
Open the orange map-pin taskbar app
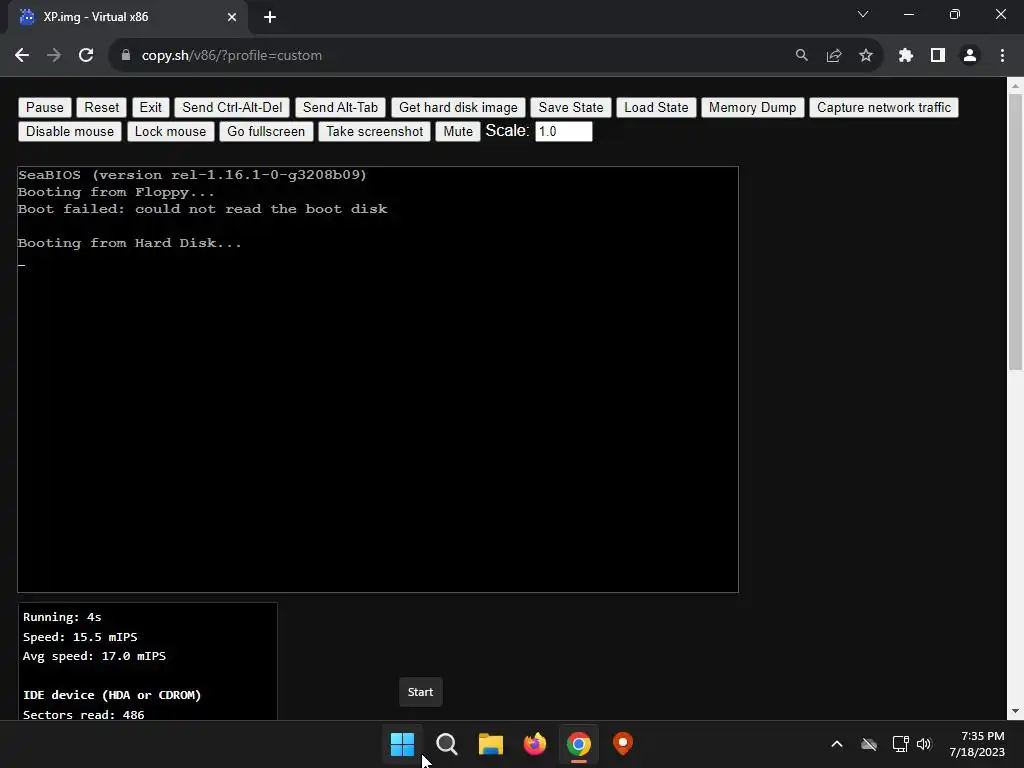(x=623, y=744)
